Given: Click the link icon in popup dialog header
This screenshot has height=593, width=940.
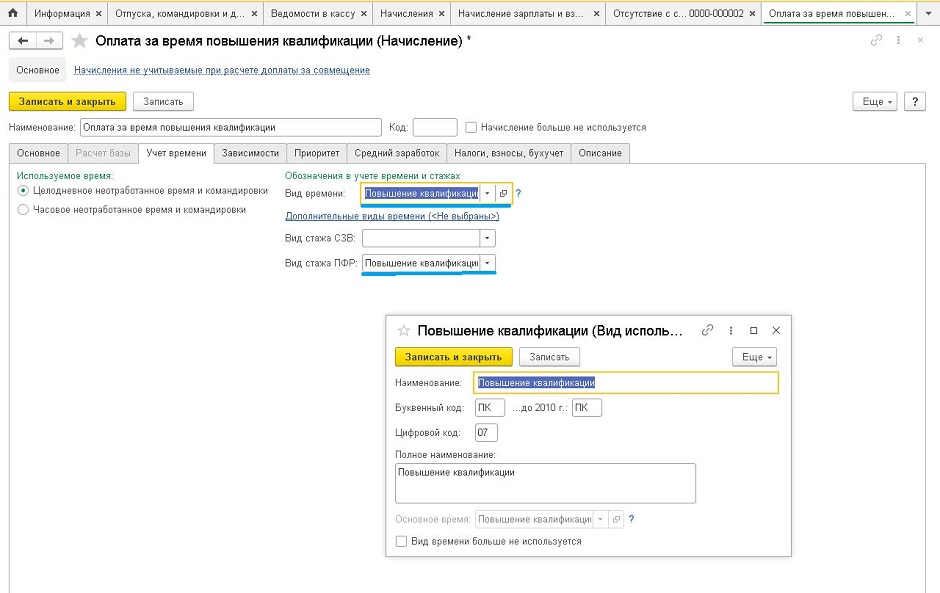Looking at the screenshot, I should coord(707,330).
